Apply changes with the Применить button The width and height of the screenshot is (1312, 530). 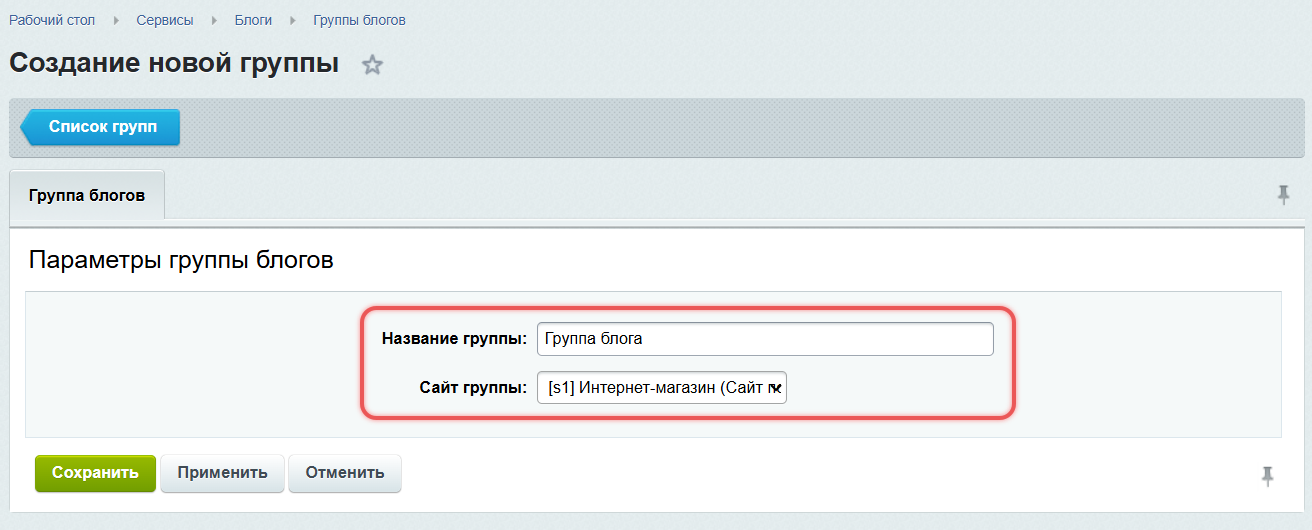(x=223, y=473)
